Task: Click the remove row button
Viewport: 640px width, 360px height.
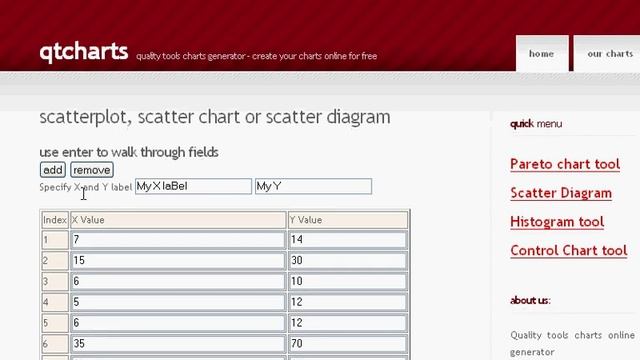Action: [92, 170]
